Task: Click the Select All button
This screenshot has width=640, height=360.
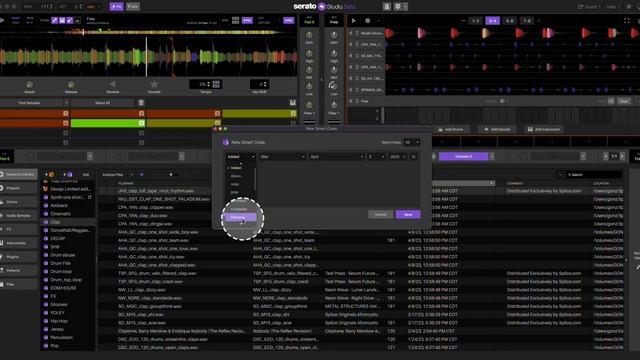Action: pyautogui.click(x=102, y=103)
